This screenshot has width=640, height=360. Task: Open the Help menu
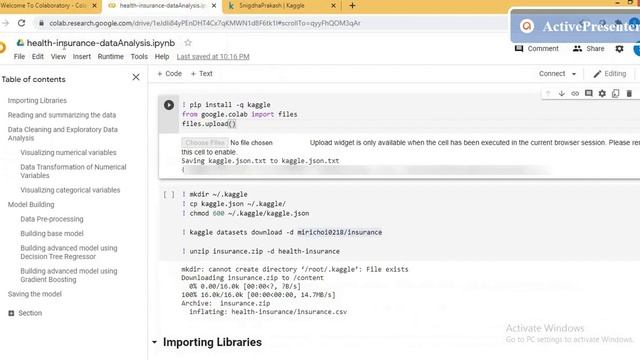(162, 57)
